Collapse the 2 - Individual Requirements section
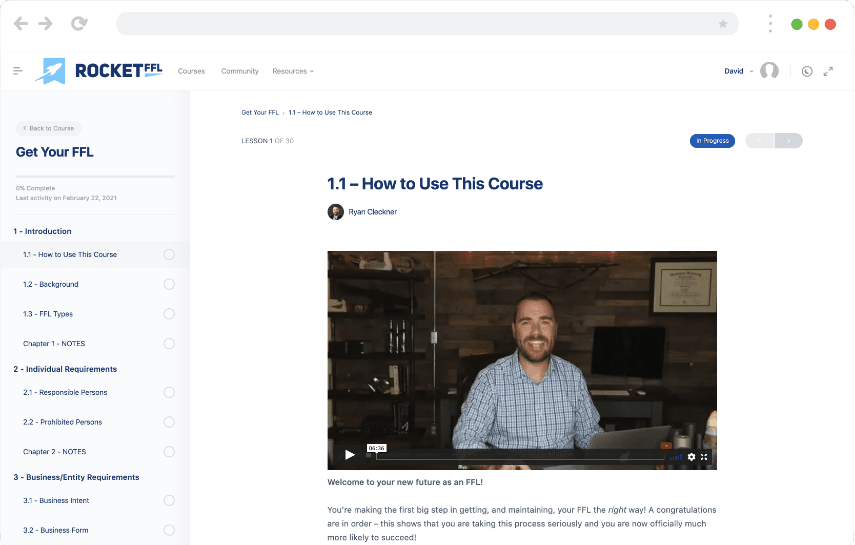 click(x=65, y=369)
